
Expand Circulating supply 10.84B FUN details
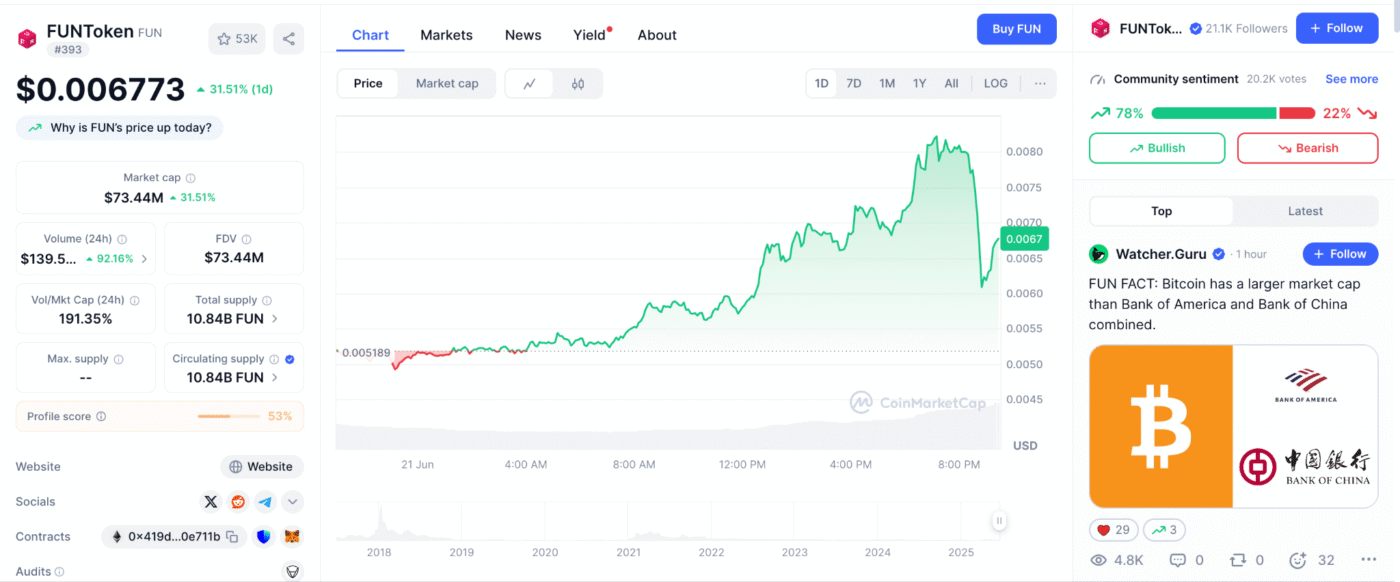click(275, 378)
